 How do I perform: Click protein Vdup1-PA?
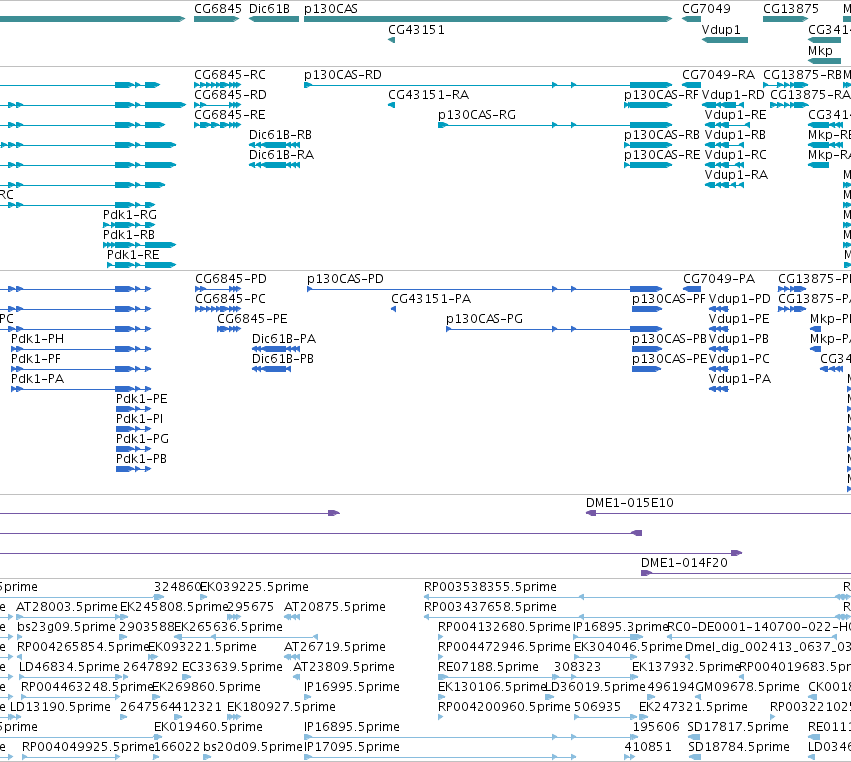pyautogui.click(x=740, y=379)
